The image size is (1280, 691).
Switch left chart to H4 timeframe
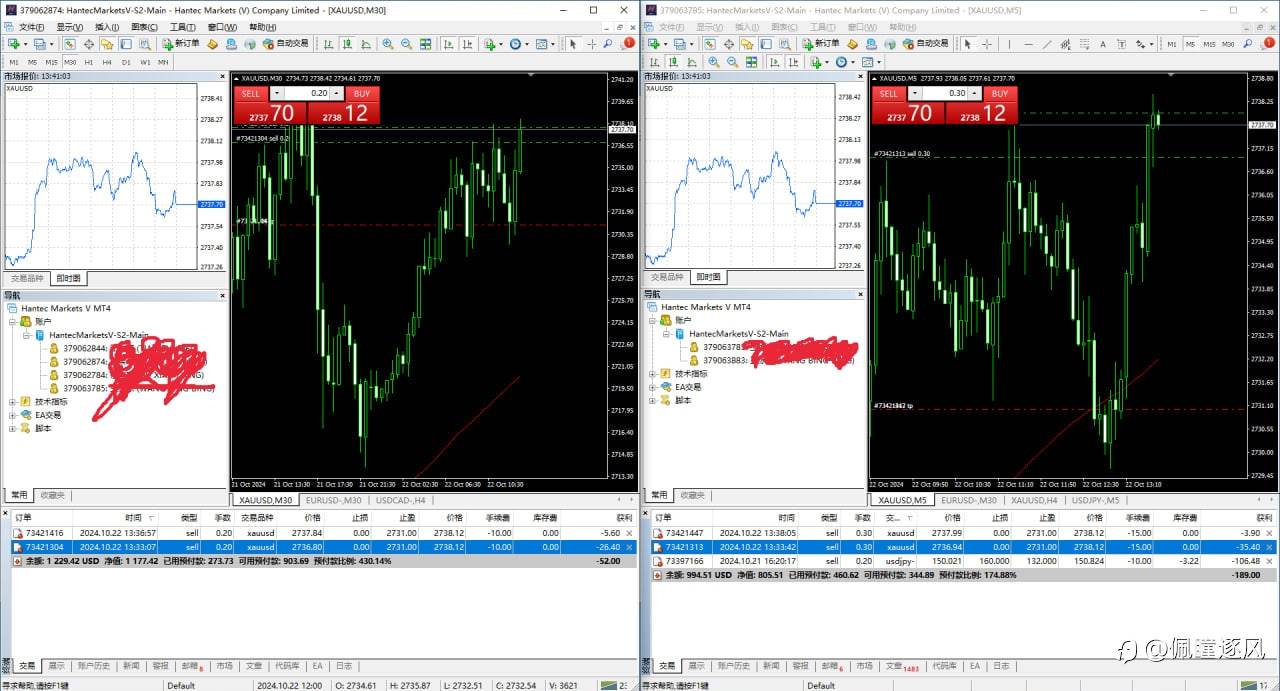pos(105,62)
